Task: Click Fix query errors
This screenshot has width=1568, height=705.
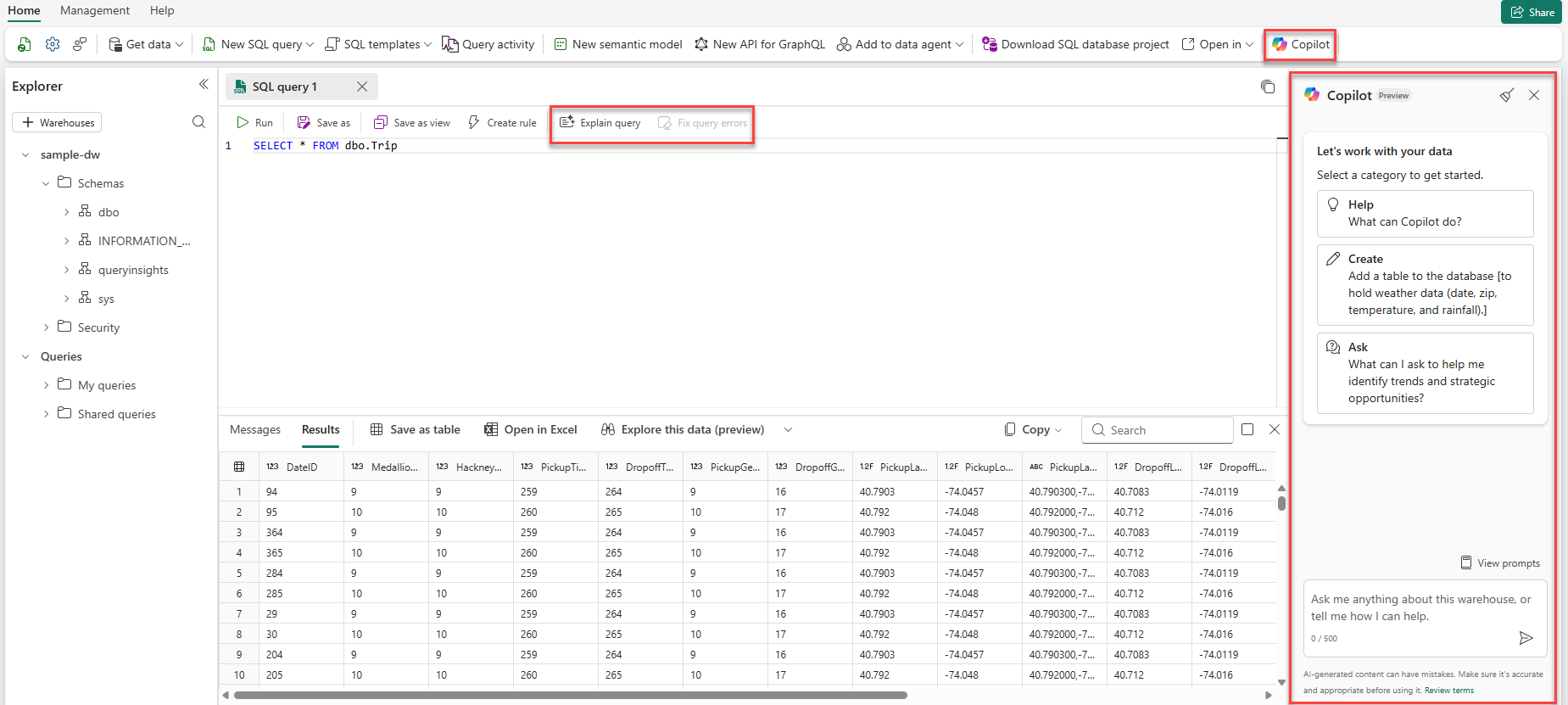Action: 703,123
